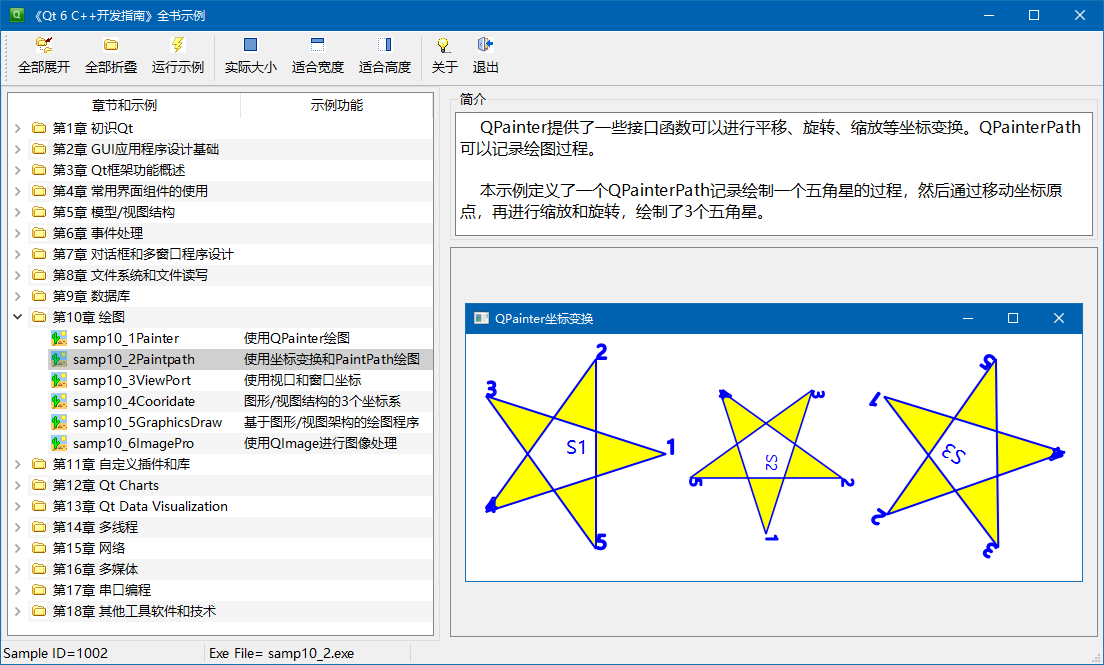The width and height of the screenshot is (1104, 665).
Task: Click the samp10_3ViewPort image icon
Action: (x=59, y=380)
